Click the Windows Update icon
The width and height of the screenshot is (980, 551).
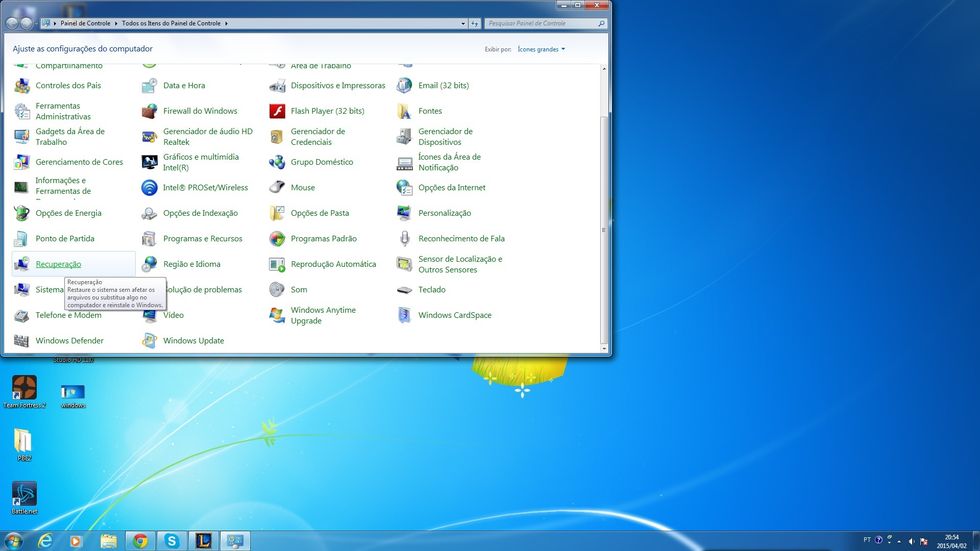[149, 341]
